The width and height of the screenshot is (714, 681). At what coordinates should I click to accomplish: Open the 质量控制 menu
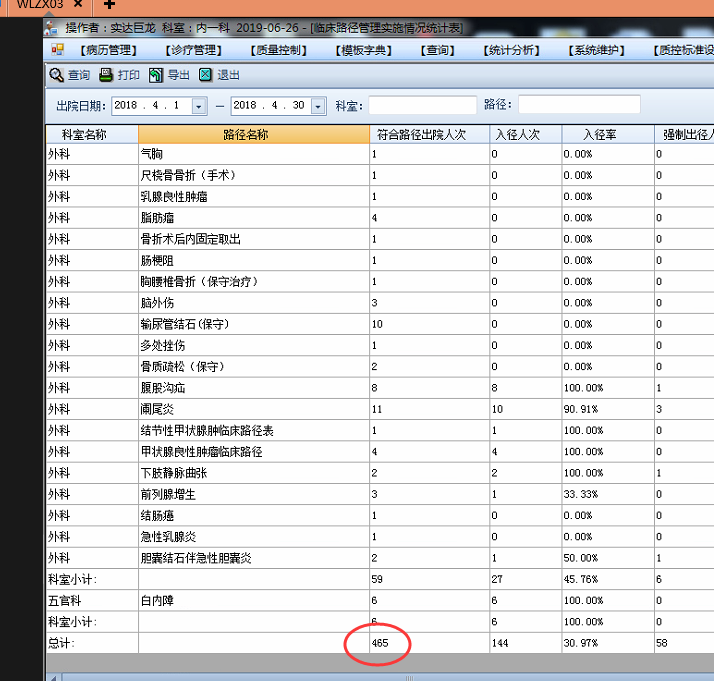point(279,50)
